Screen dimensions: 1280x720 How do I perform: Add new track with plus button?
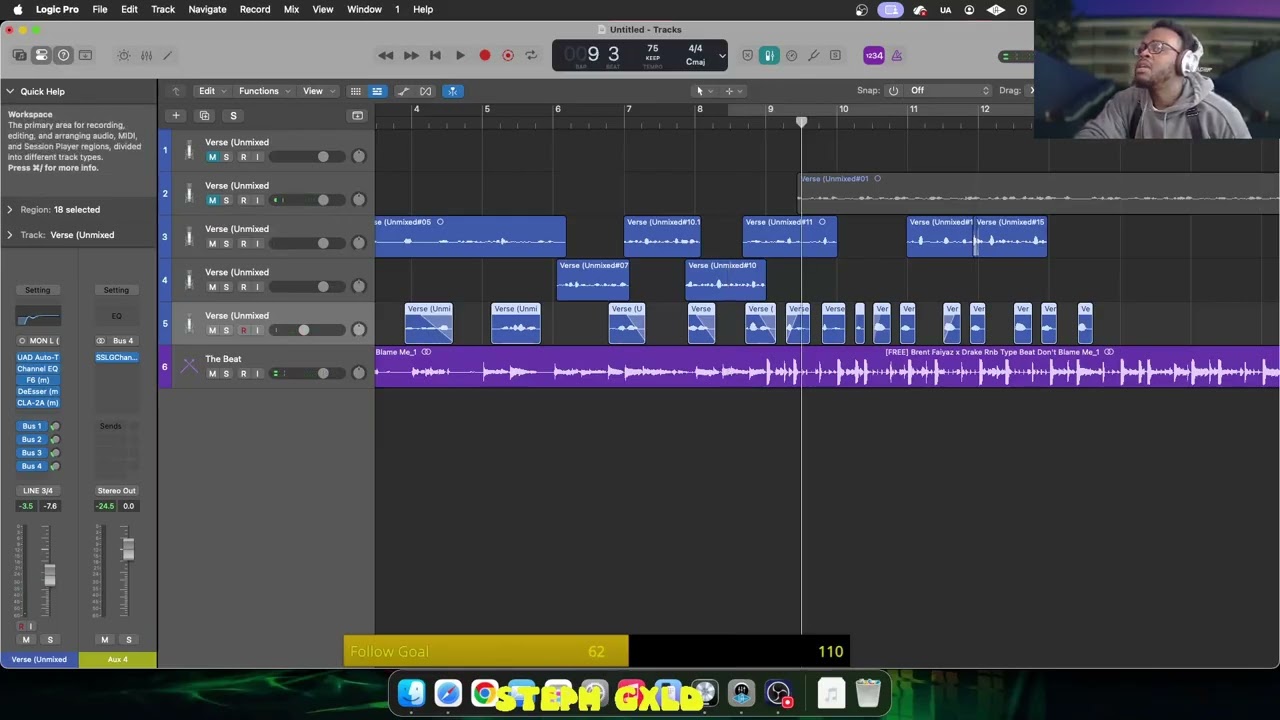pos(176,115)
